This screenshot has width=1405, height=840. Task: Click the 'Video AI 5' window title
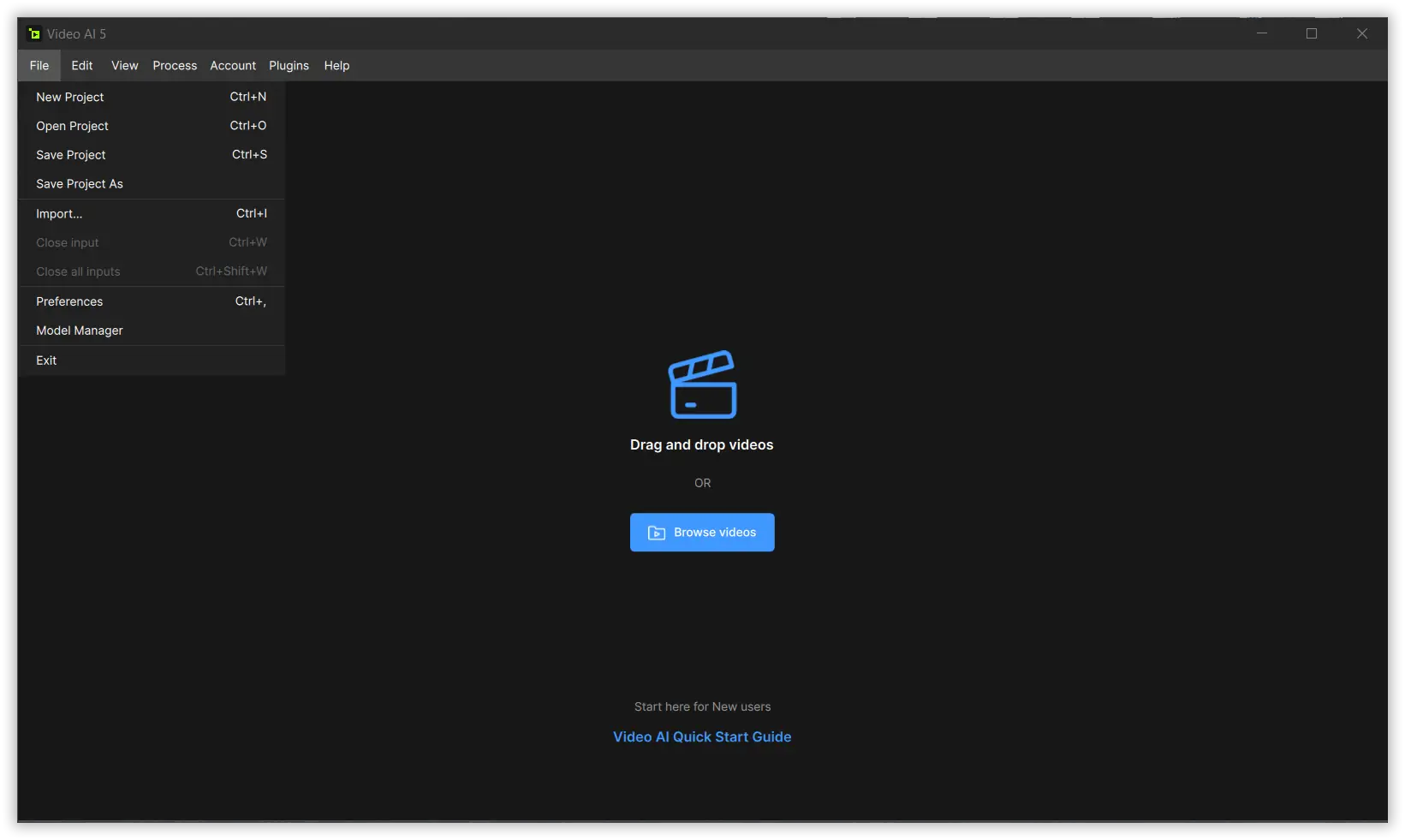[77, 34]
